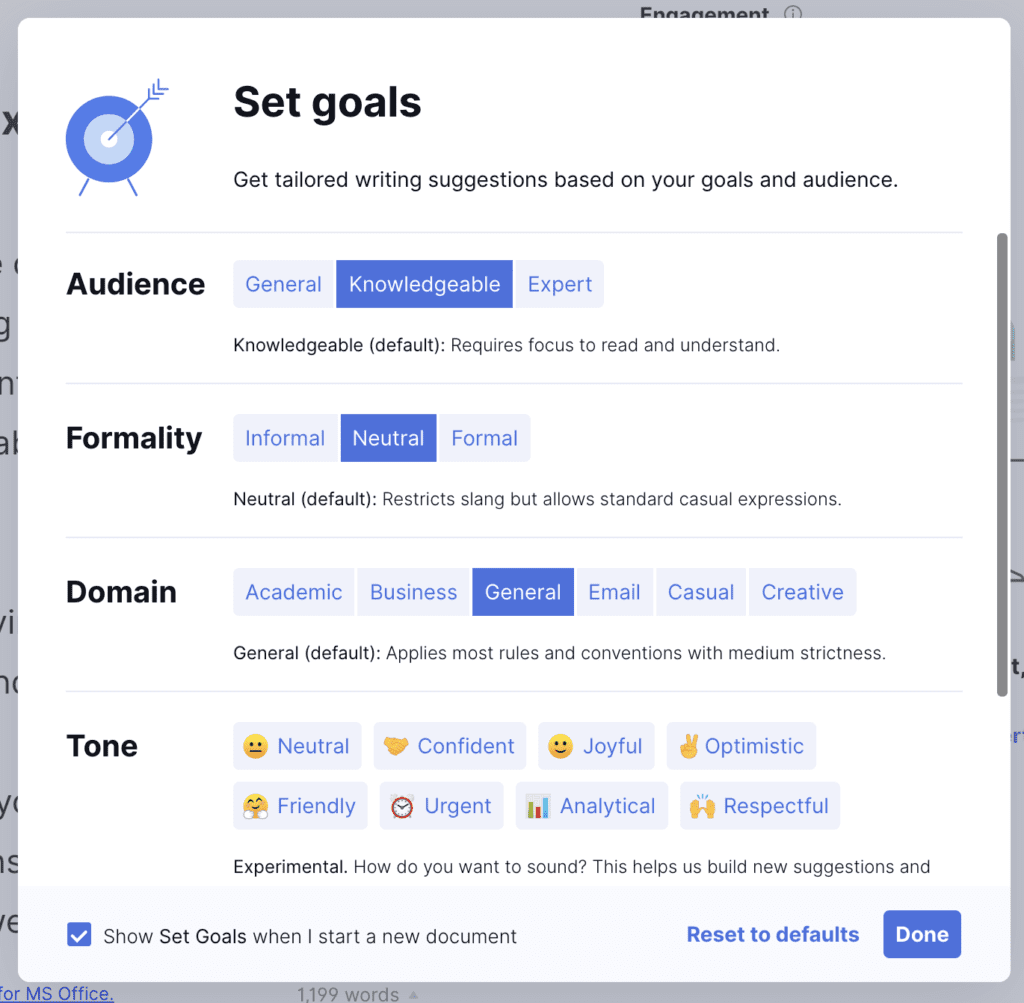Screen dimensions: 1024x1003
Task: Select the Neutral face emoji tone
Action: coord(297,746)
